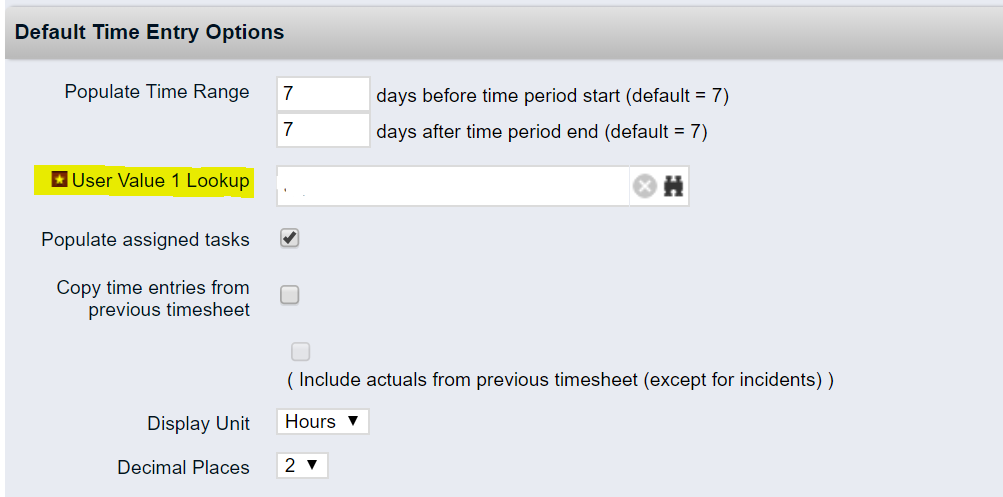Image resolution: width=1003 pixels, height=497 pixels.
Task: Click the Default Time Entry Options header
Action: (150, 32)
